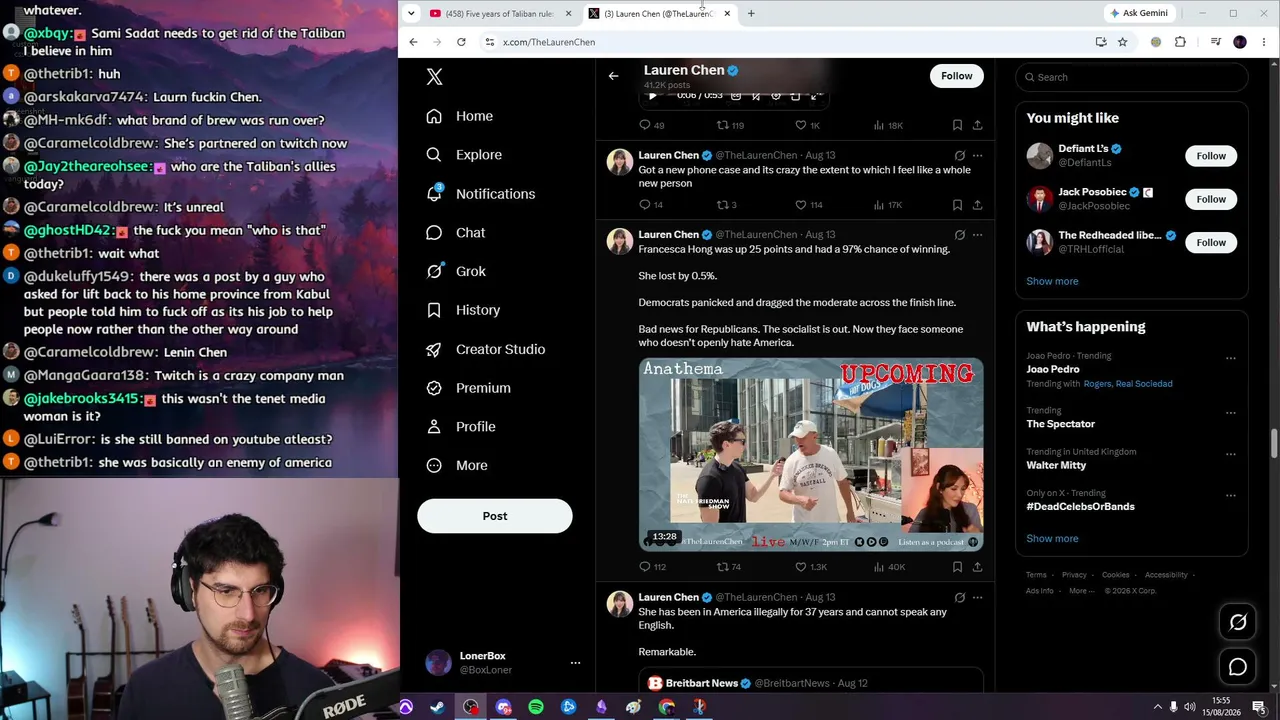This screenshot has width=1280, height=720.
Task: Open the floating Grok button
Action: pos(1238,622)
